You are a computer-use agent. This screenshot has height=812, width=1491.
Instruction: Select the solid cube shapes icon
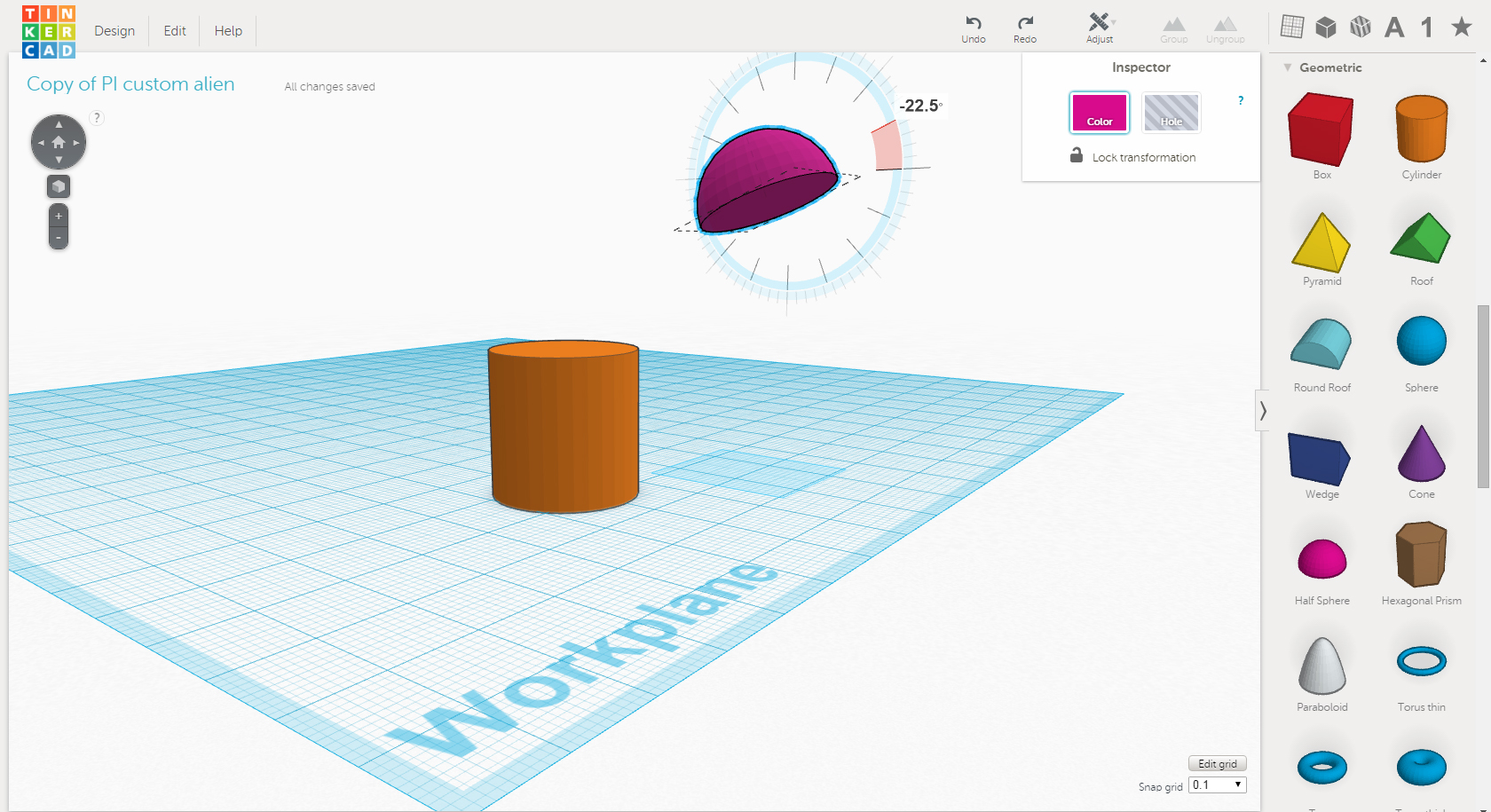[1326, 28]
